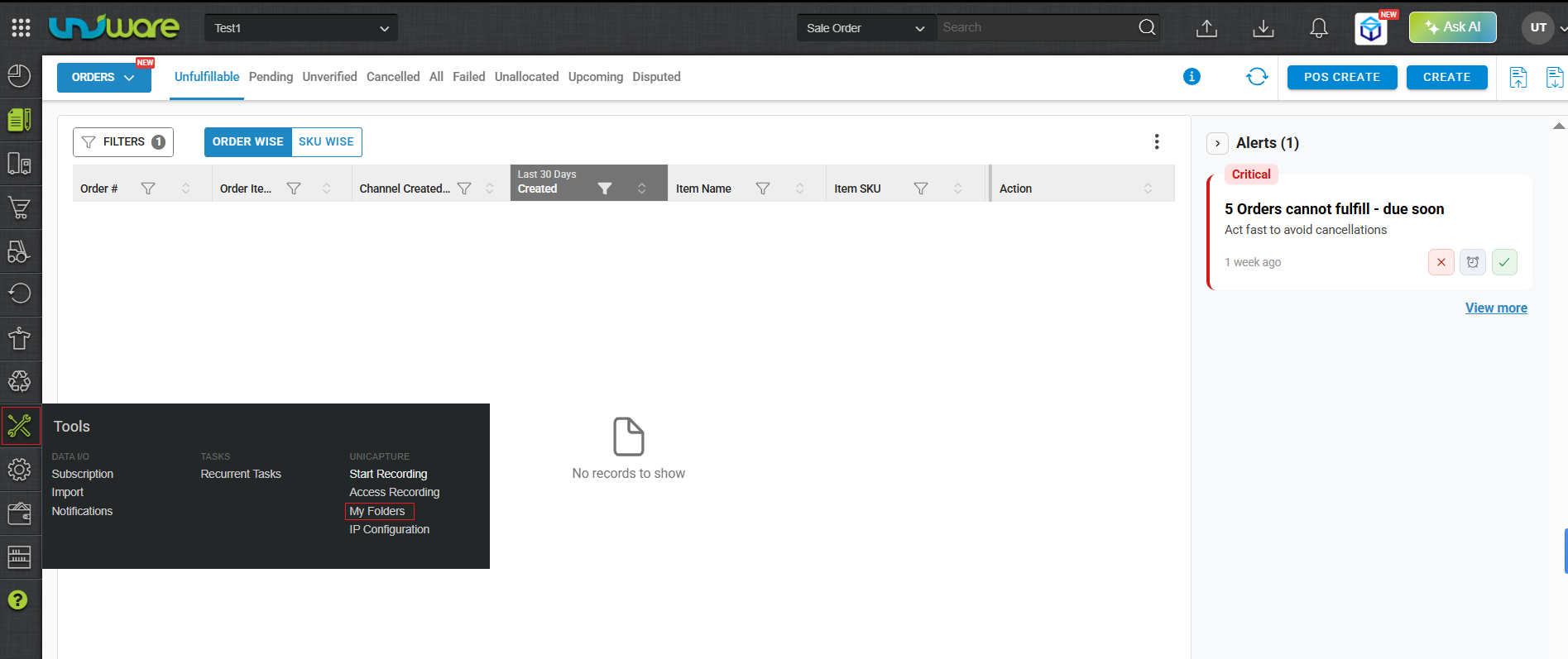Snooze the alert with alarm clock icon
The height and width of the screenshot is (659, 1568).
coord(1473,262)
